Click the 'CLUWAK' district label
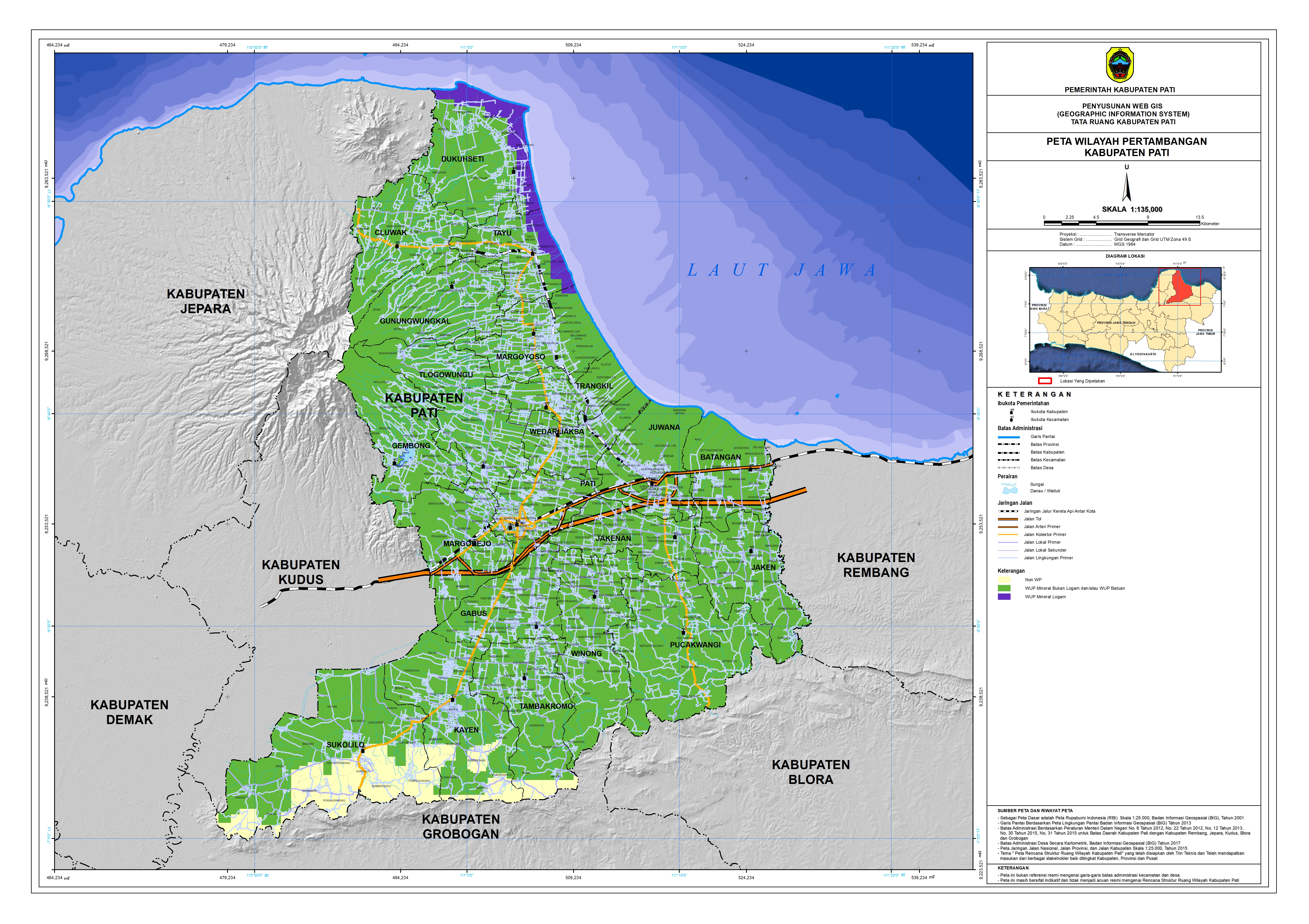1309x924 pixels. click(x=391, y=233)
